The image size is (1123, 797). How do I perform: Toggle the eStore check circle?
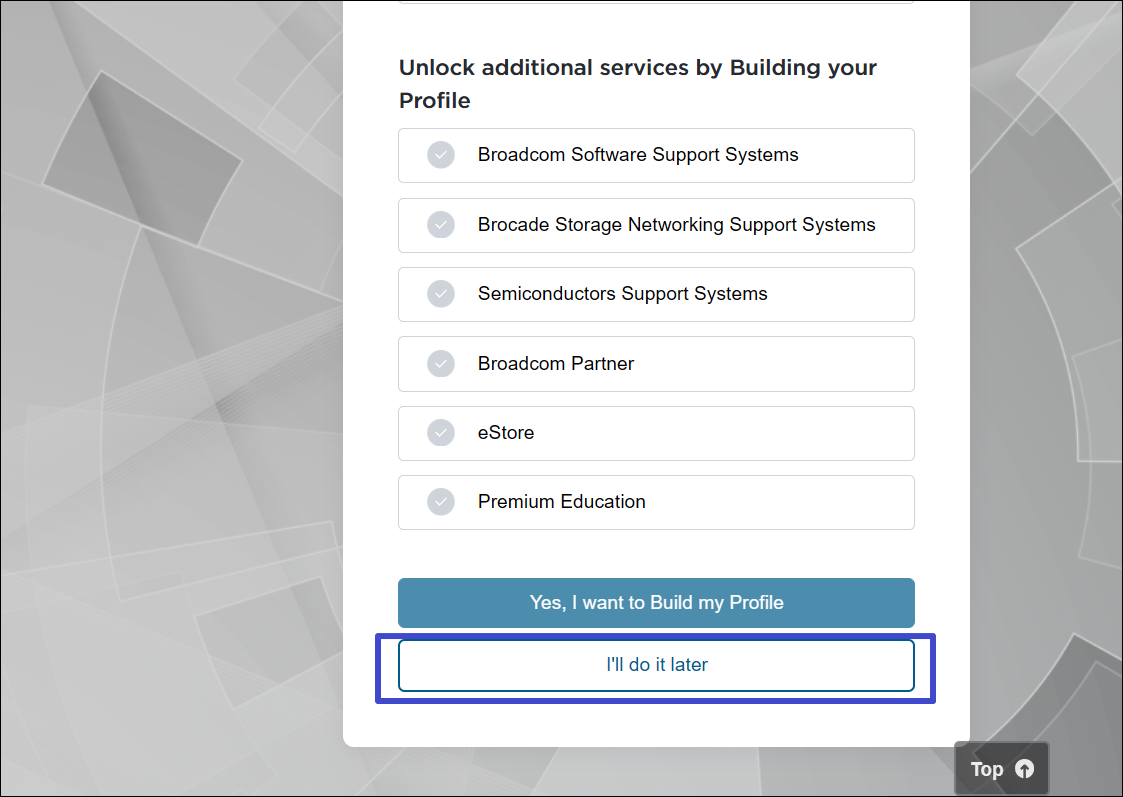[x=441, y=433]
